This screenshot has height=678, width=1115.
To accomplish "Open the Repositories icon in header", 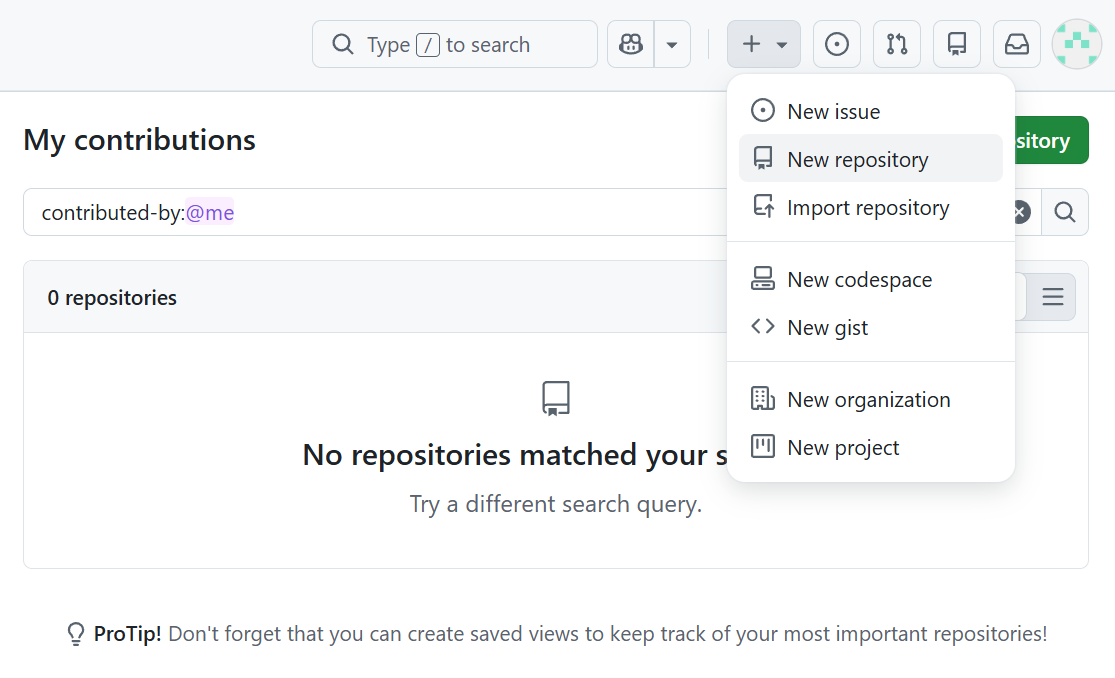I will coord(957,44).
